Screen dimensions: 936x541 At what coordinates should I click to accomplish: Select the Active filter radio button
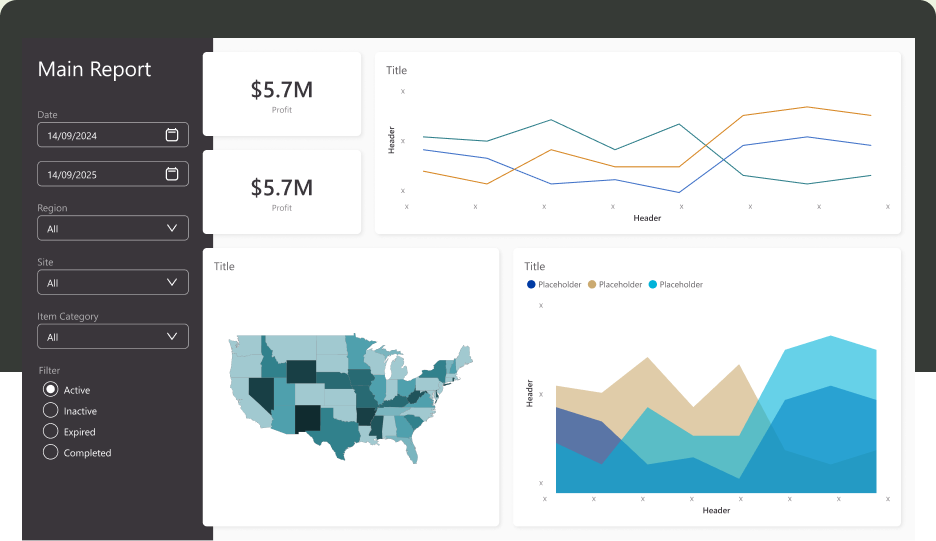[x=51, y=389]
